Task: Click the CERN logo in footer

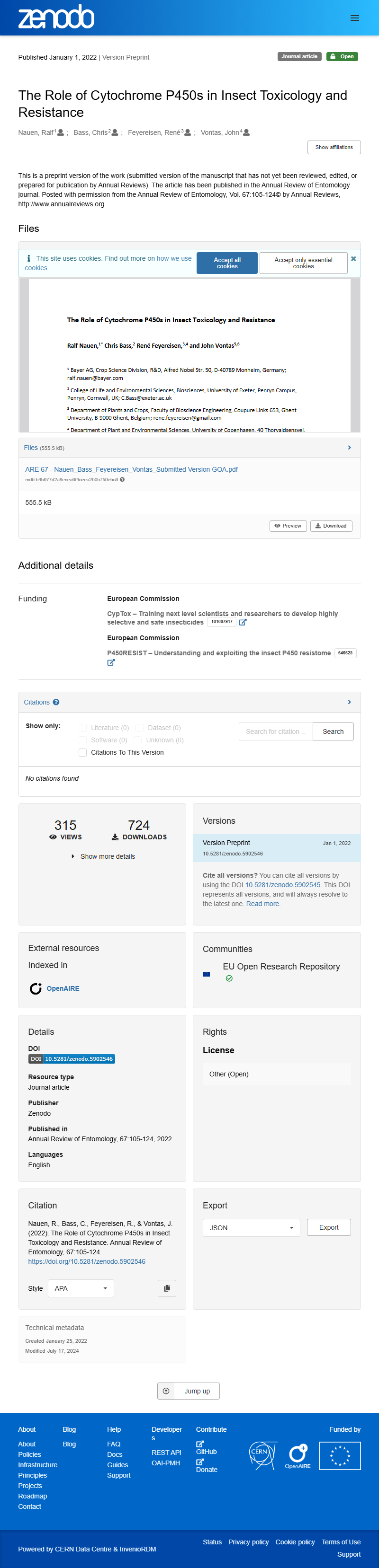Action: click(263, 1455)
